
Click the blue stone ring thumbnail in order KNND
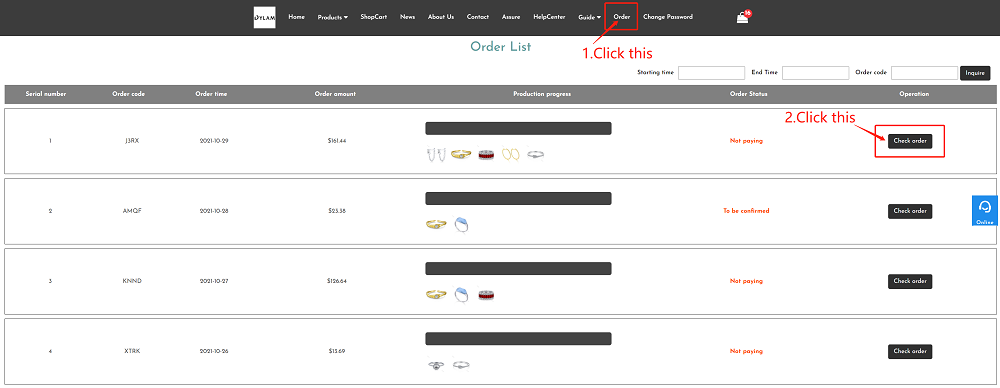coord(462,294)
